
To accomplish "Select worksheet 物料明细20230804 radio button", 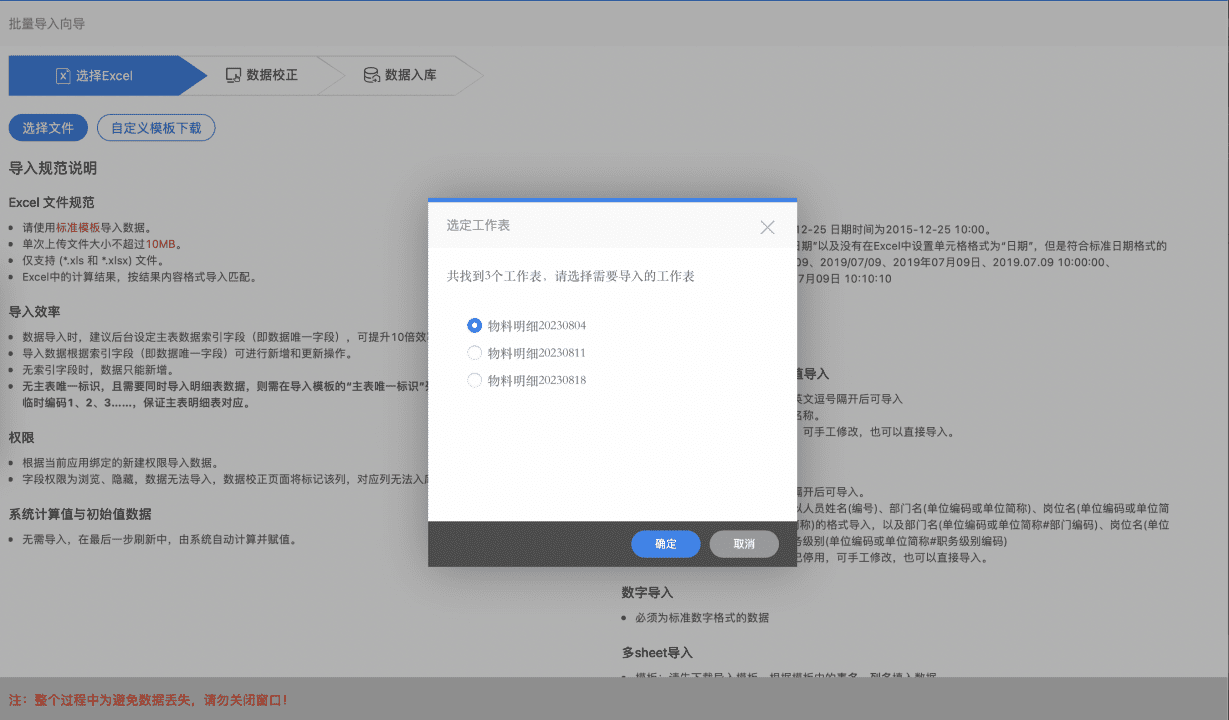I will [x=475, y=325].
